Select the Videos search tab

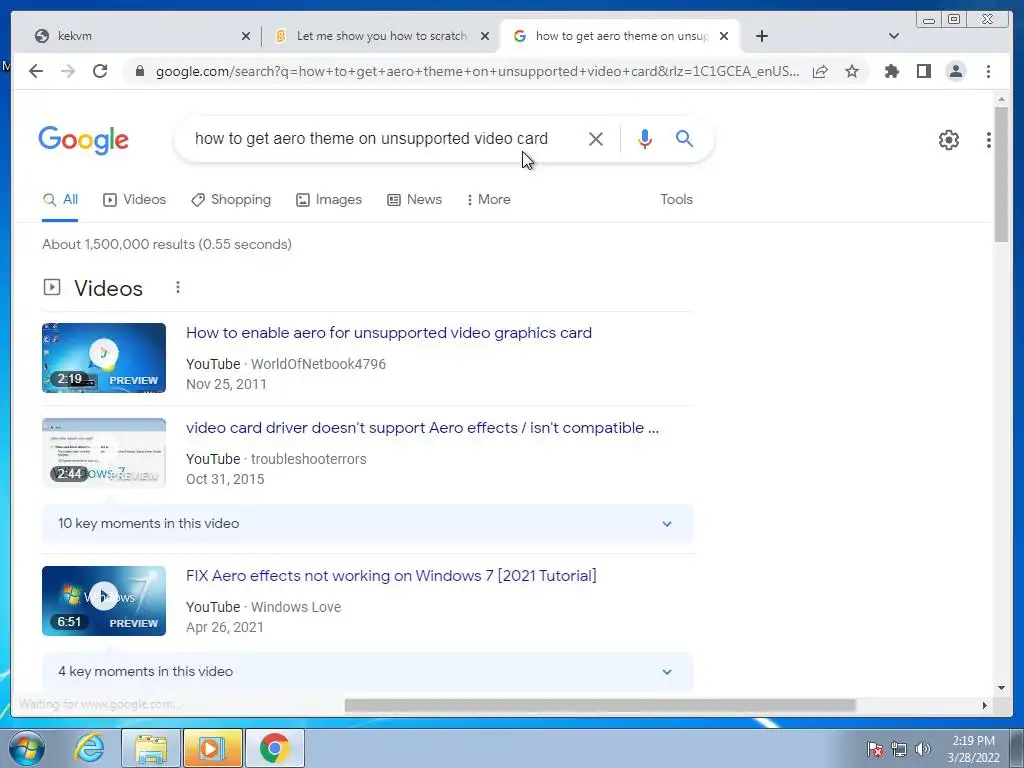(x=135, y=199)
